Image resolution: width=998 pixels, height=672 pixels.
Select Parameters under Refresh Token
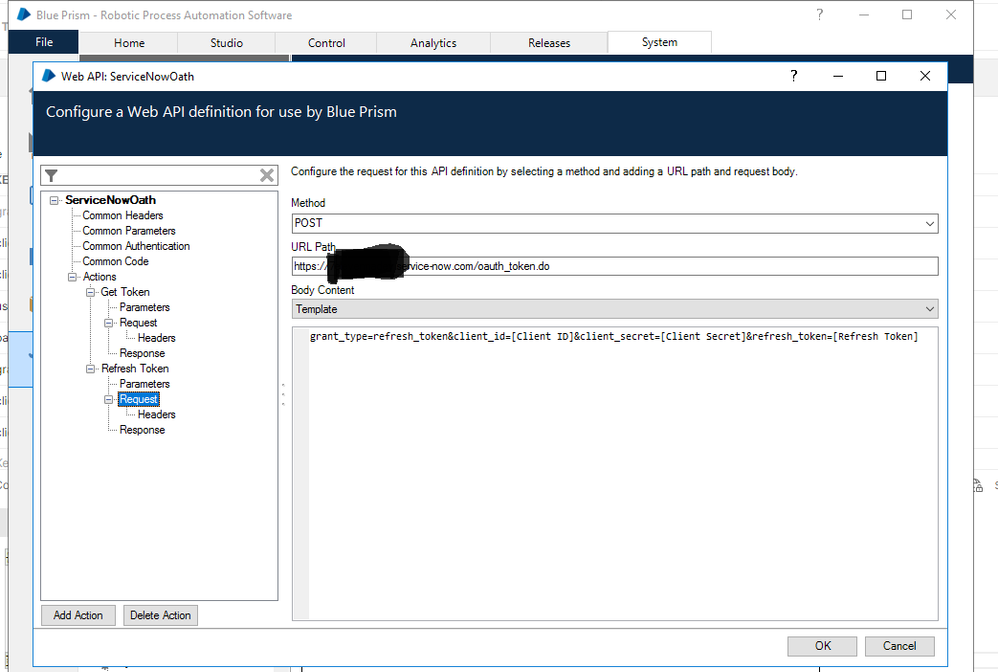pos(144,384)
